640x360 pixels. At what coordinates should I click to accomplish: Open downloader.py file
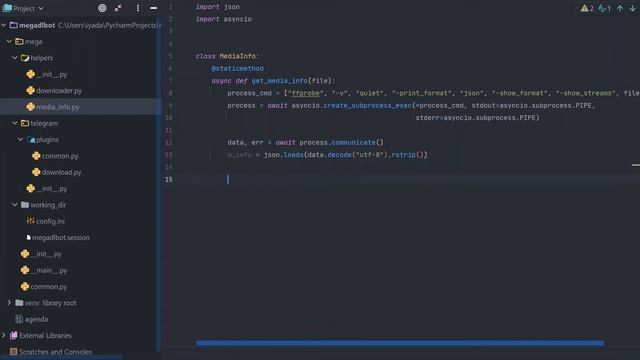point(54,91)
